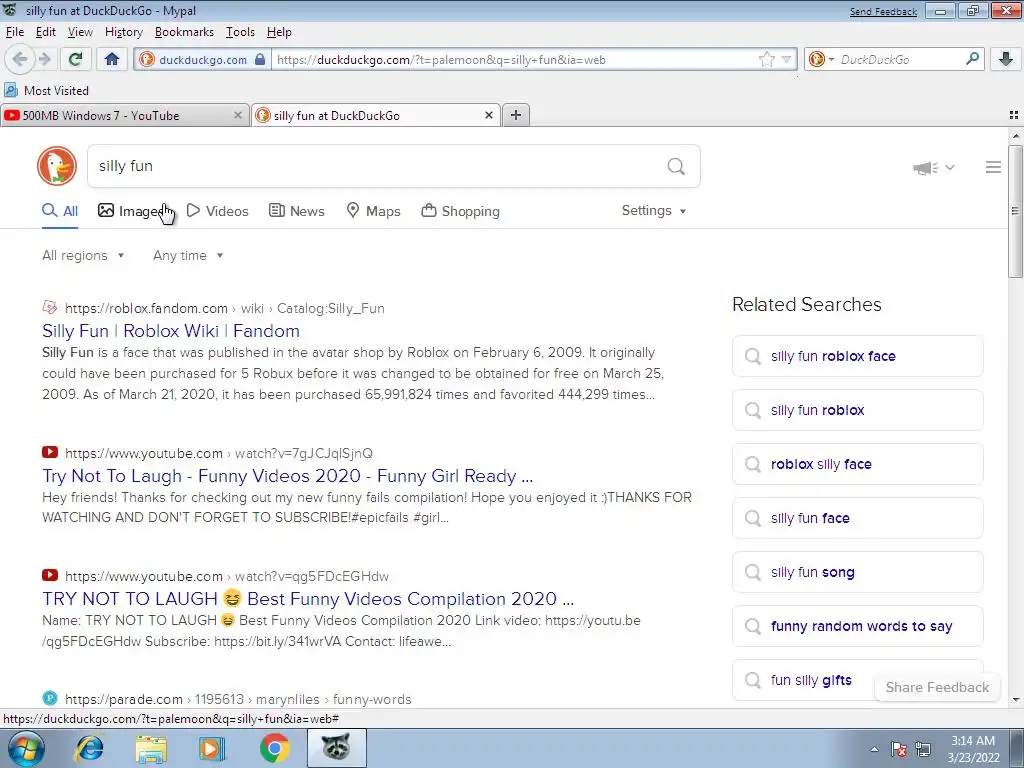Search related: silly fun roblox
Viewport: 1024px width, 768px height.
pyautogui.click(x=857, y=410)
